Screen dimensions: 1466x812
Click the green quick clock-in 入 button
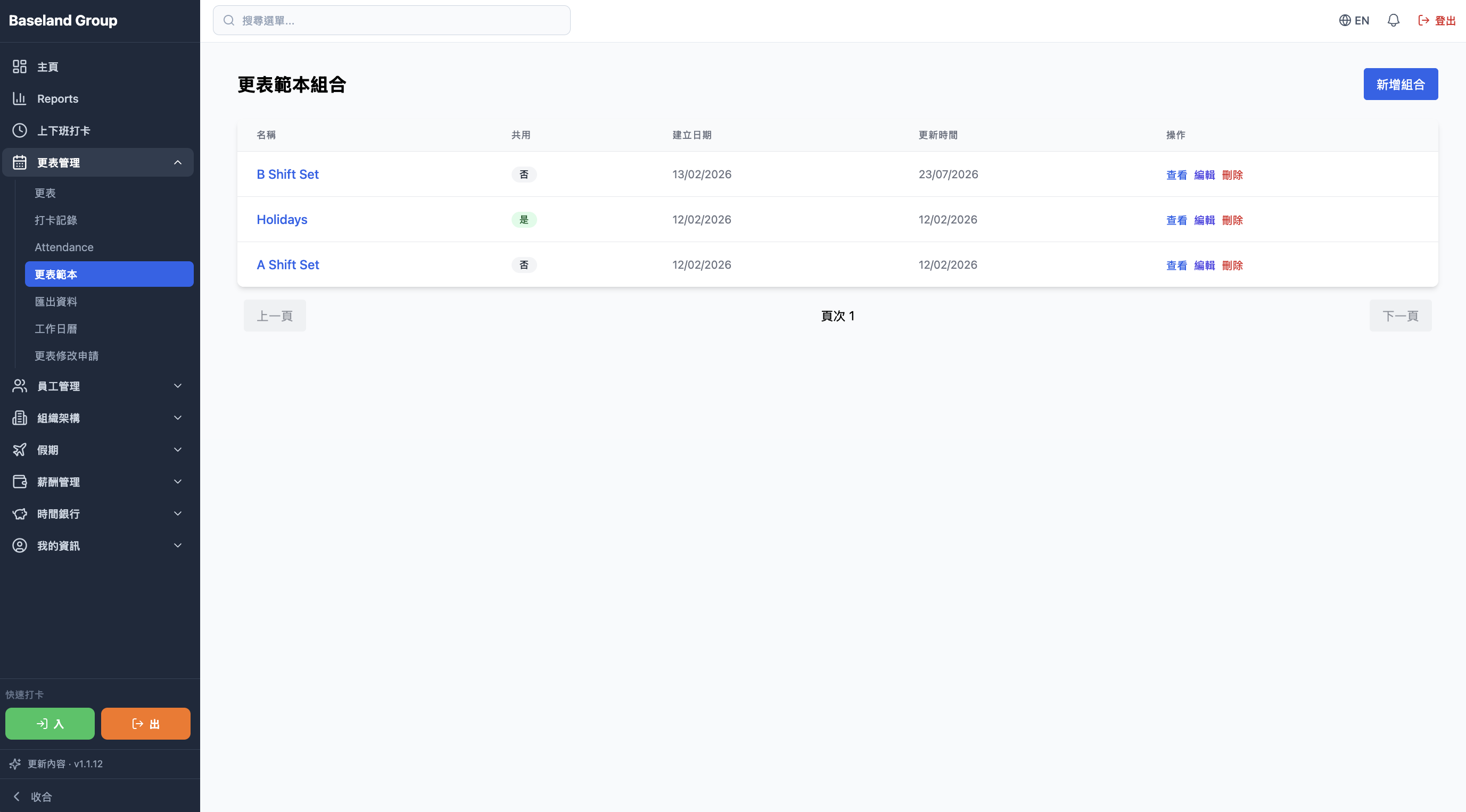pyautogui.click(x=50, y=723)
